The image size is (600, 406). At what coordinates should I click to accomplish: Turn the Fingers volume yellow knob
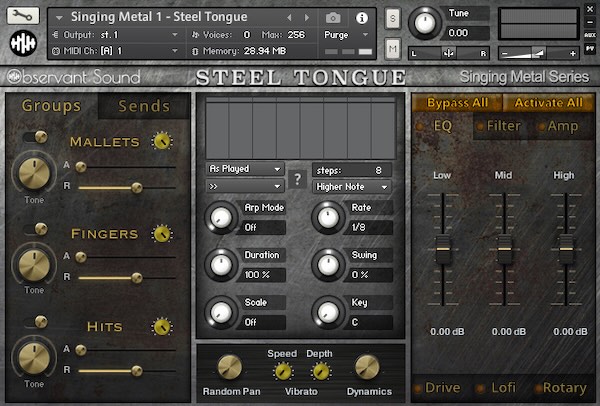click(x=162, y=234)
